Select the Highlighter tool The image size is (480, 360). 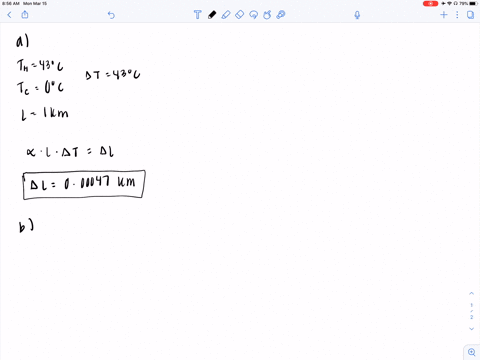pyautogui.click(x=226, y=15)
